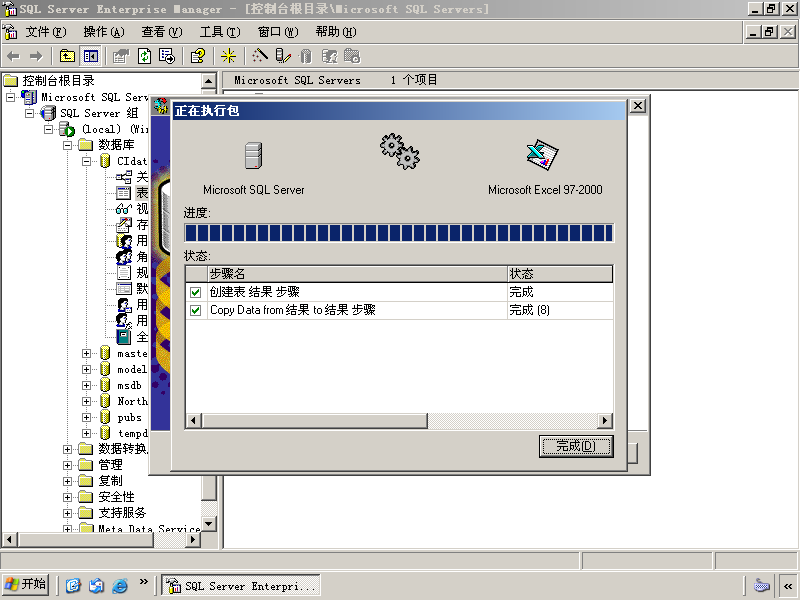Click the Views glasses icon under CIdat
Screen dimensions: 800x600
[x=124, y=209]
